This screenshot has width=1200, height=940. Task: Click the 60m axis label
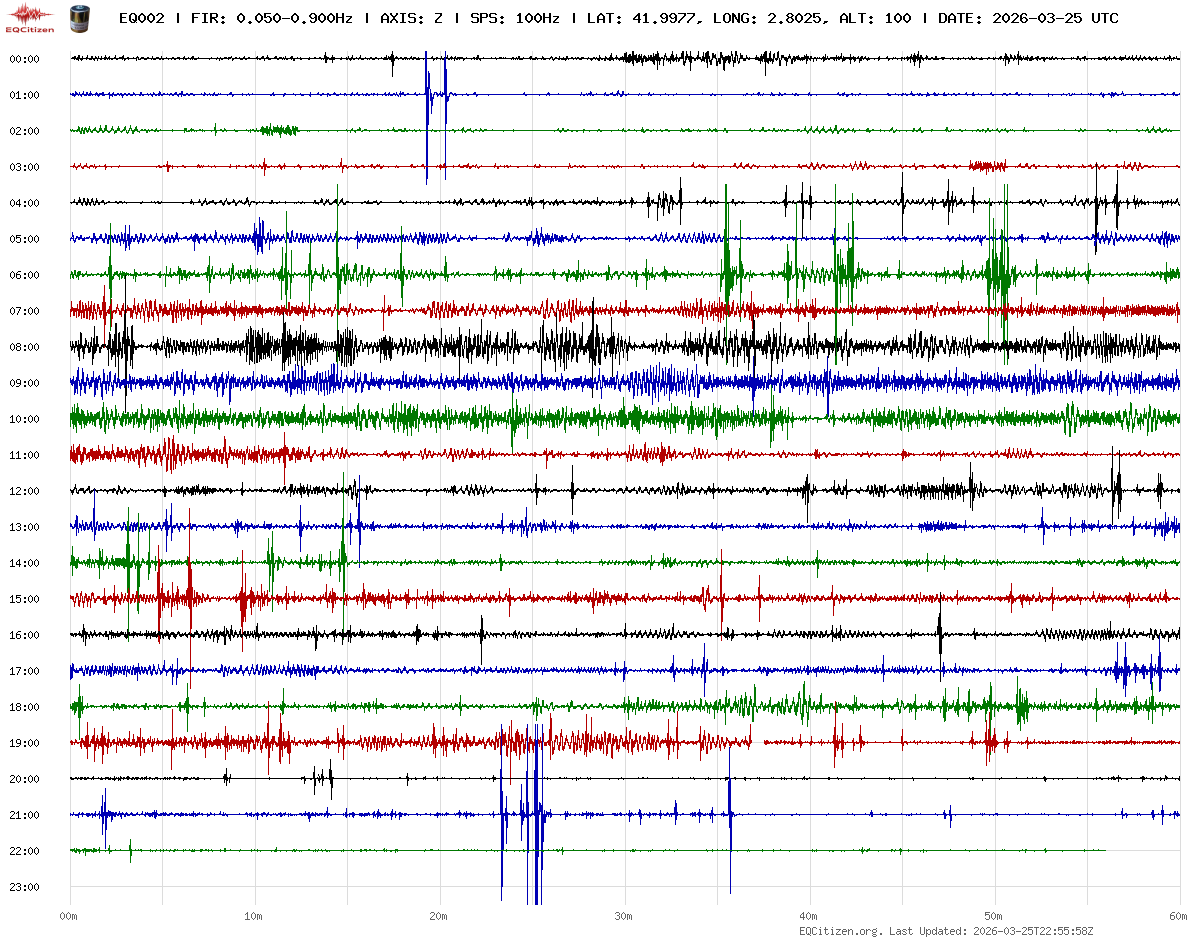(x=1178, y=915)
